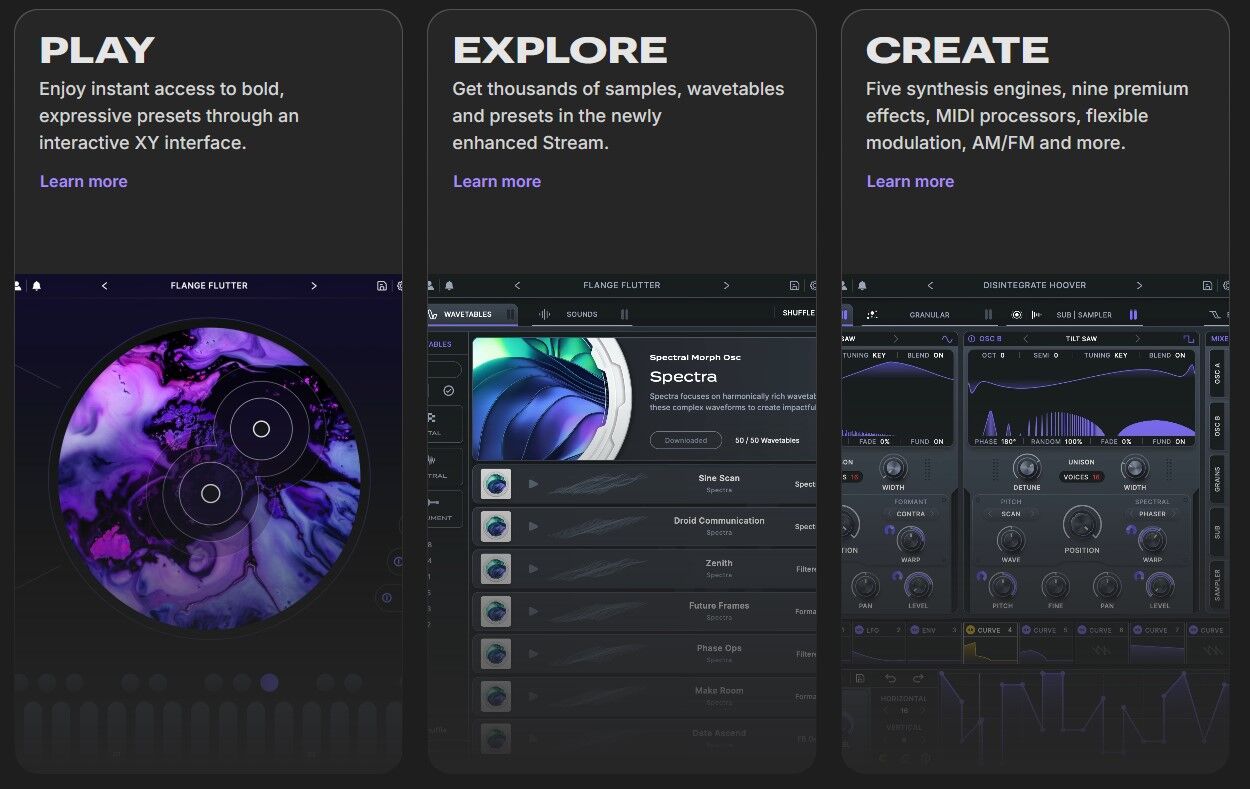
Task: Click the POSITION knob in OSC B
Action: pos(1081,525)
